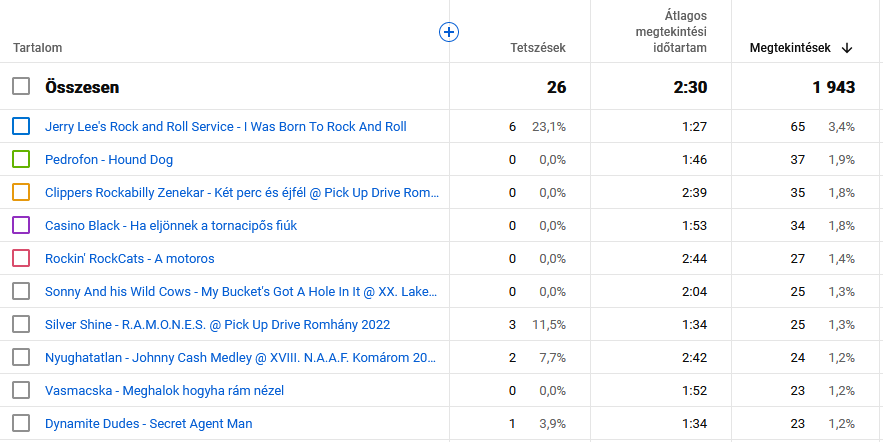883x442 pixels.
Task: Open Silver Shine - R.A.M.O.N.E.S. video link
Action: [x=217, y=324]
